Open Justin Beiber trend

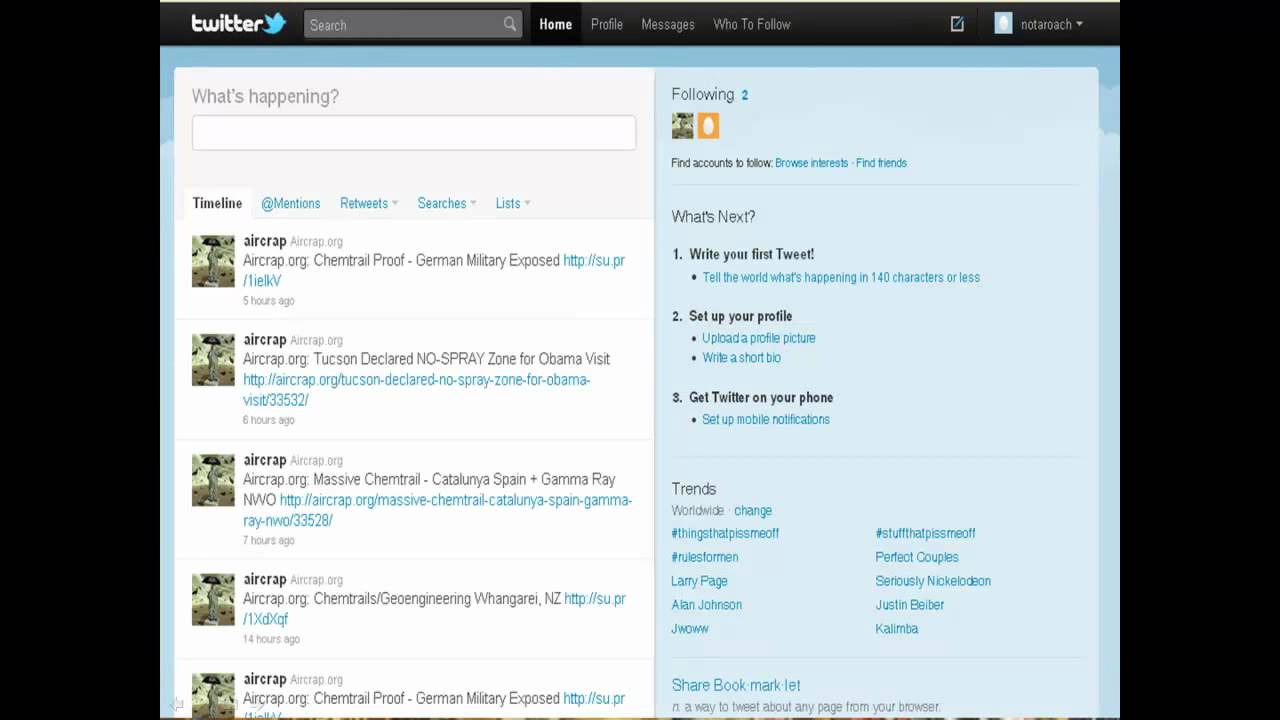point(910,606)
